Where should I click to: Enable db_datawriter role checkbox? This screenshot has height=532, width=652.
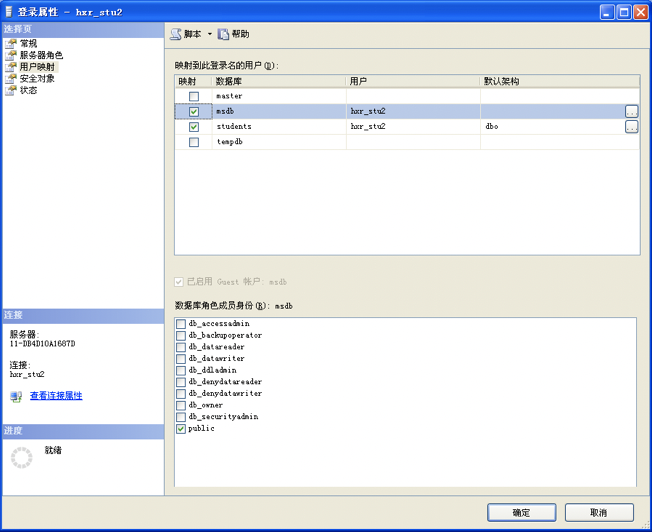(x=181, y=359)
